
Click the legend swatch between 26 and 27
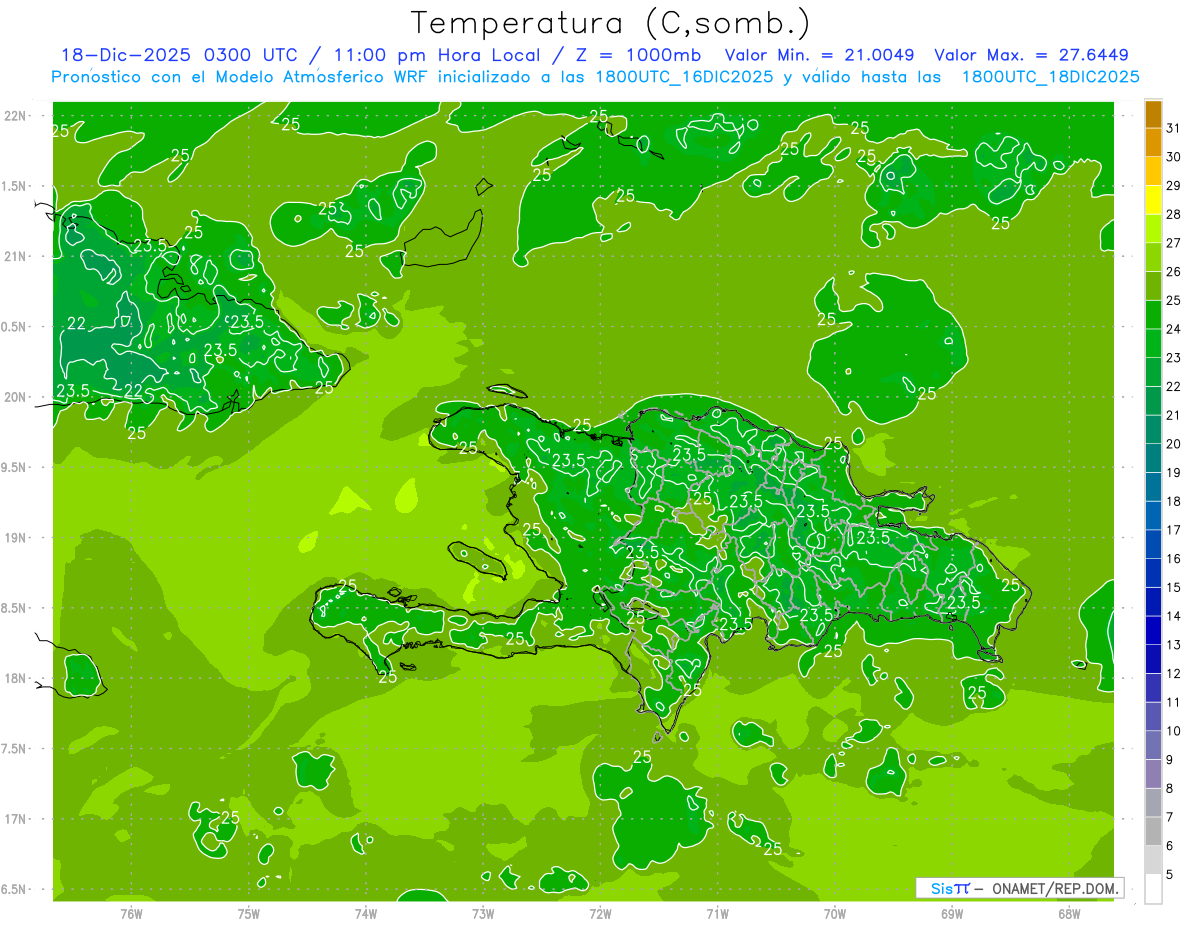1153,257
